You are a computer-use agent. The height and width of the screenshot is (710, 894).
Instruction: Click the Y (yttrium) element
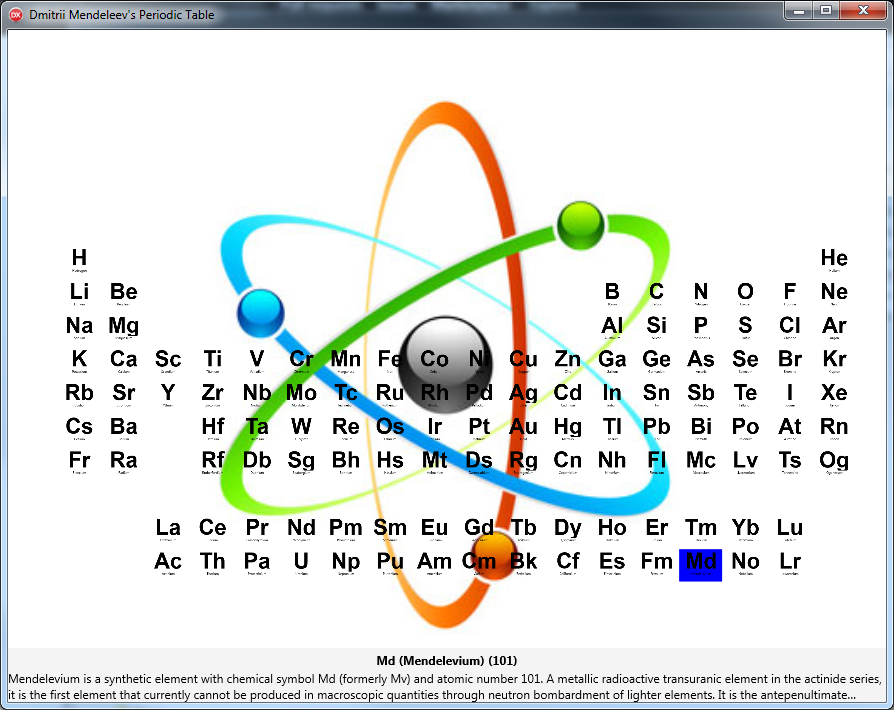(168, 394)
